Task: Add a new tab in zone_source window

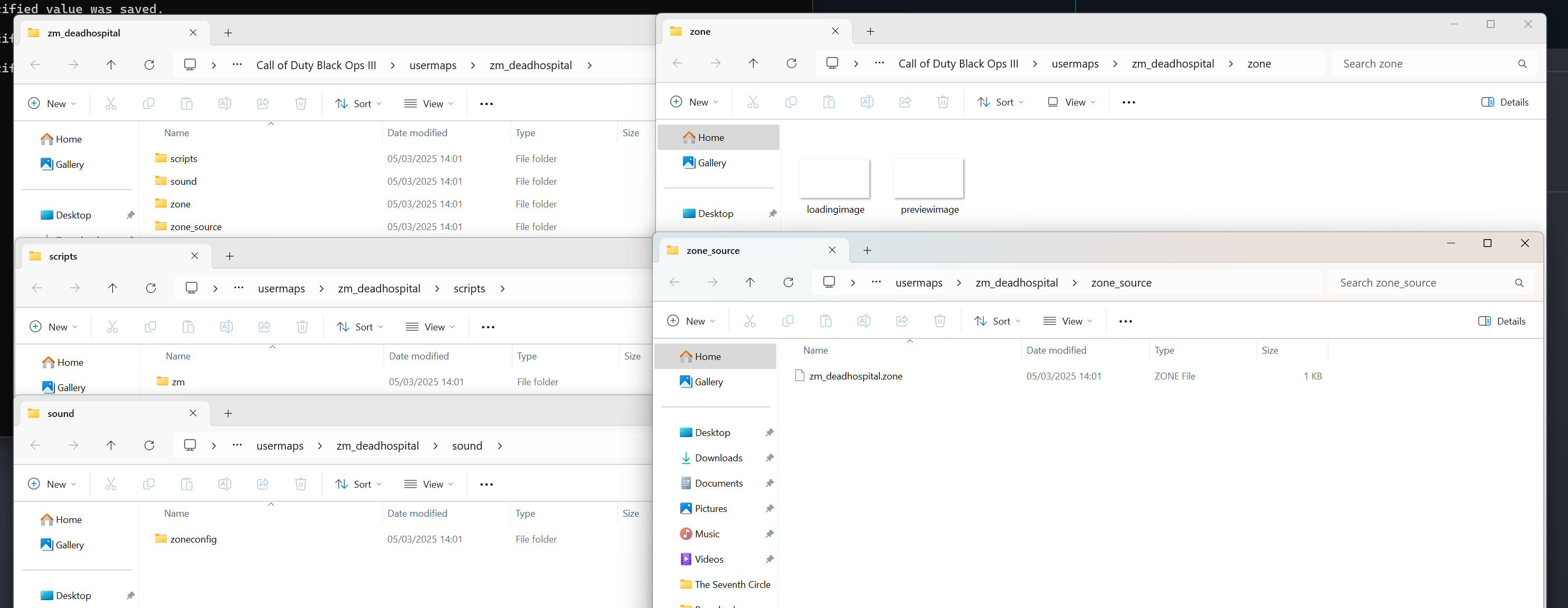Action: point(868,250)
